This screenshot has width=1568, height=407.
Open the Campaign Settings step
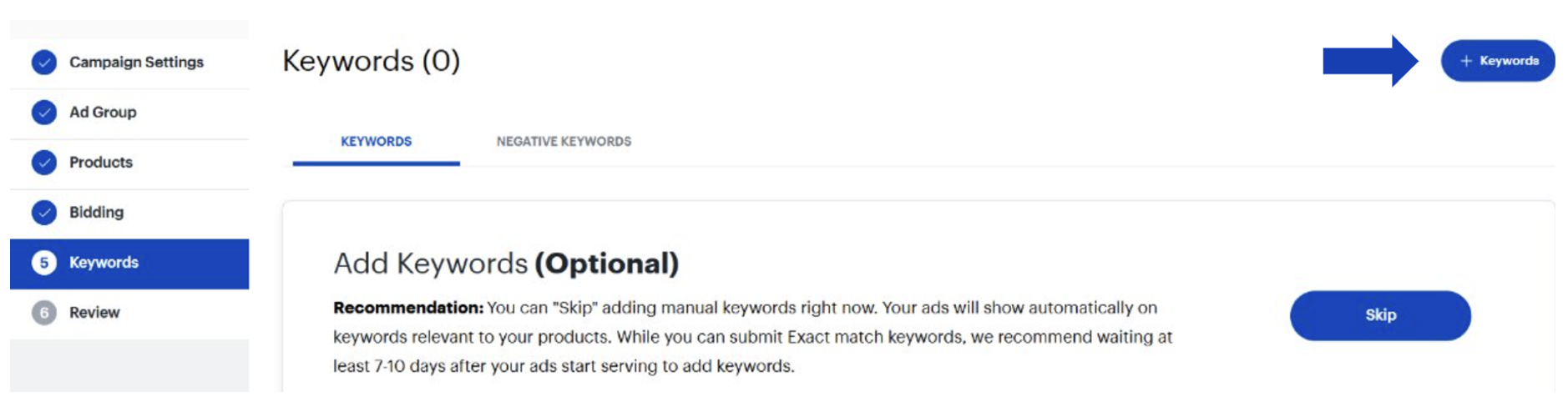(136, 63)
